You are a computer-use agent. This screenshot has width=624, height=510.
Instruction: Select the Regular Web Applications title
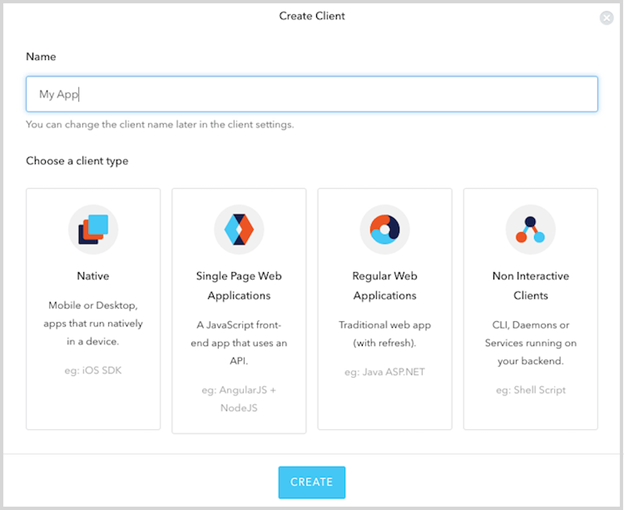pyautogui.click(x=385, y=286)
